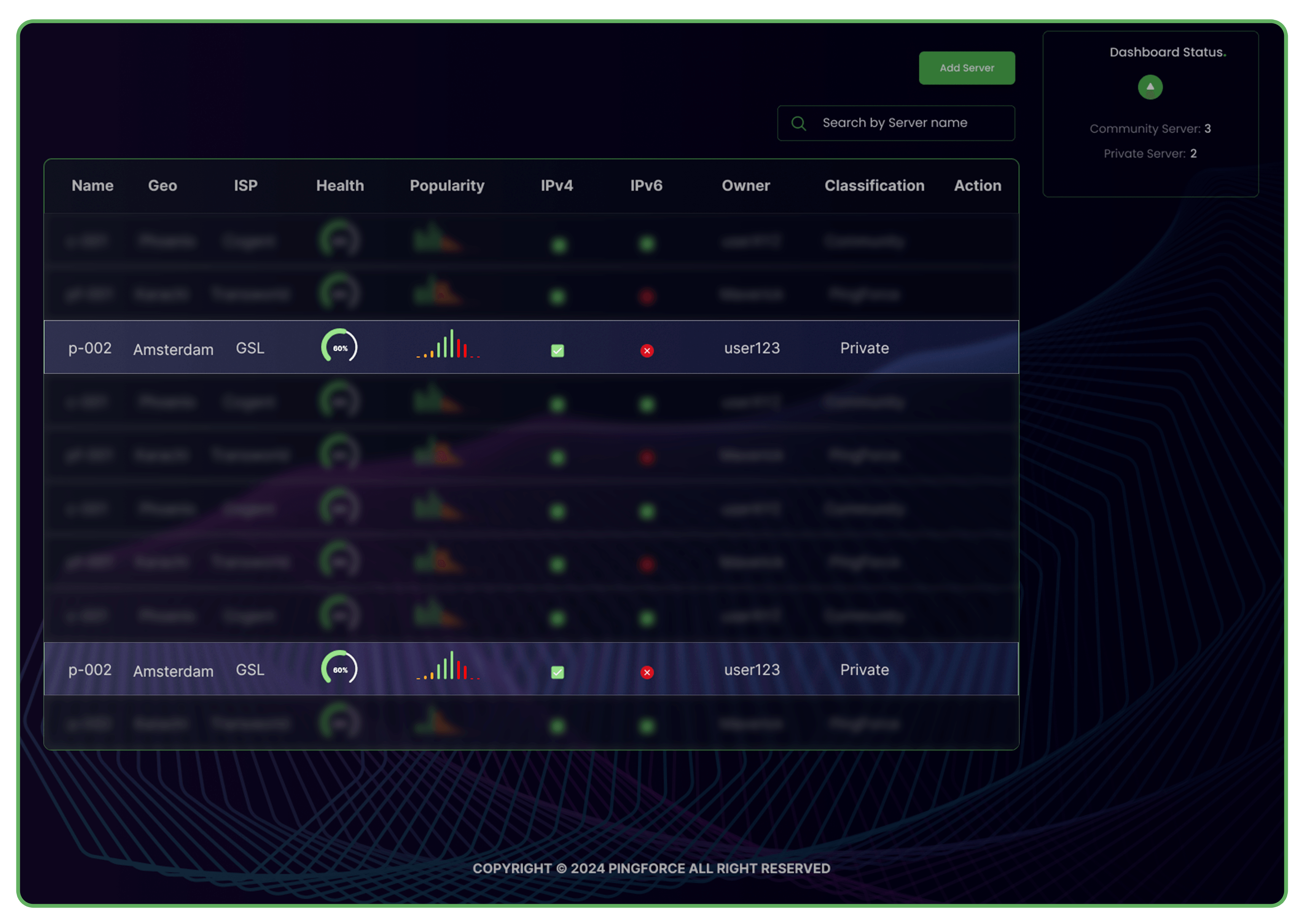Click the magnifying glass search icon
The image size is (1303, 924).
tap(798, 123)
